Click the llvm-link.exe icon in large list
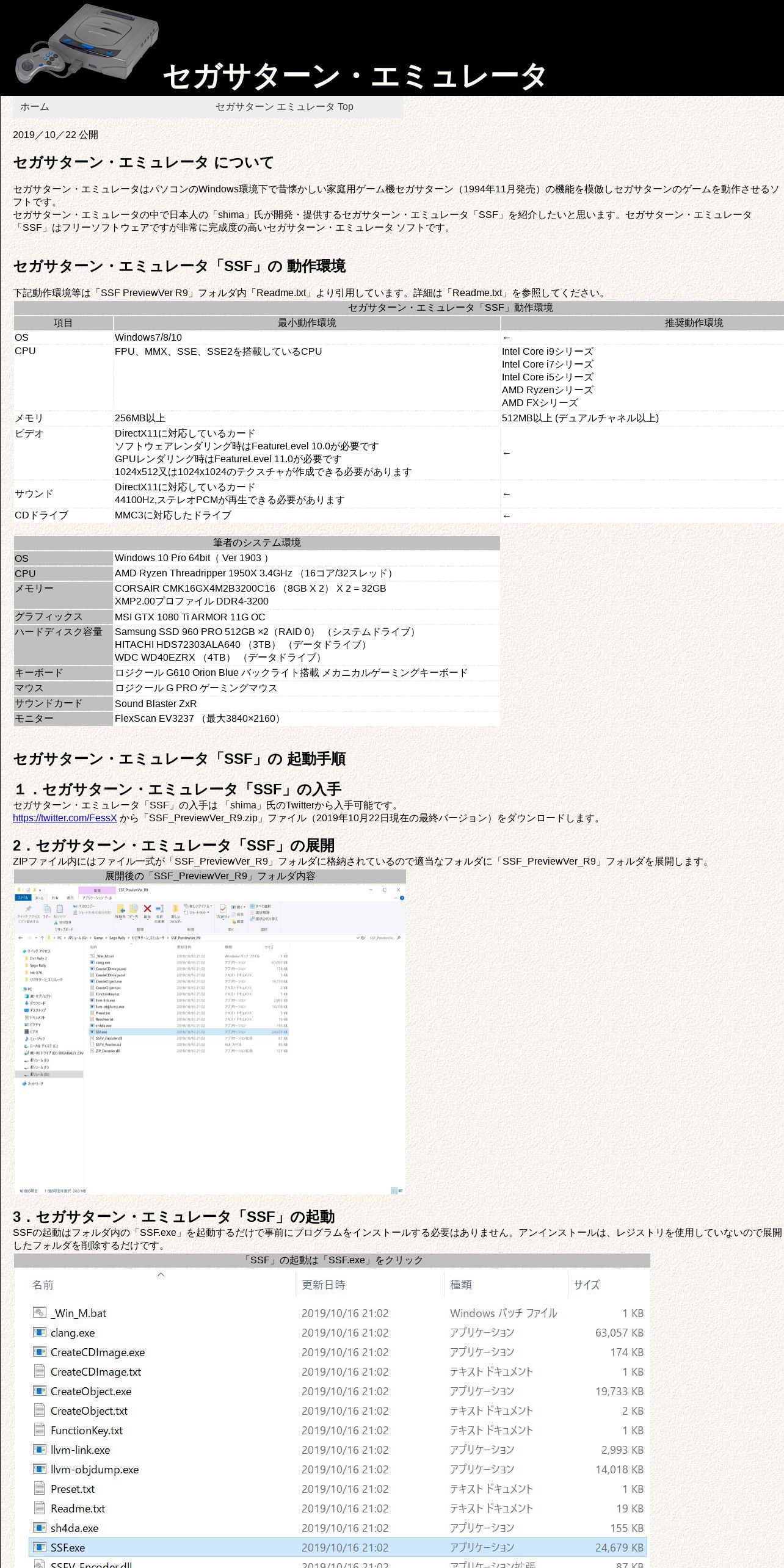This screenshot has height=1568, width=784. tap(39, 1450)
